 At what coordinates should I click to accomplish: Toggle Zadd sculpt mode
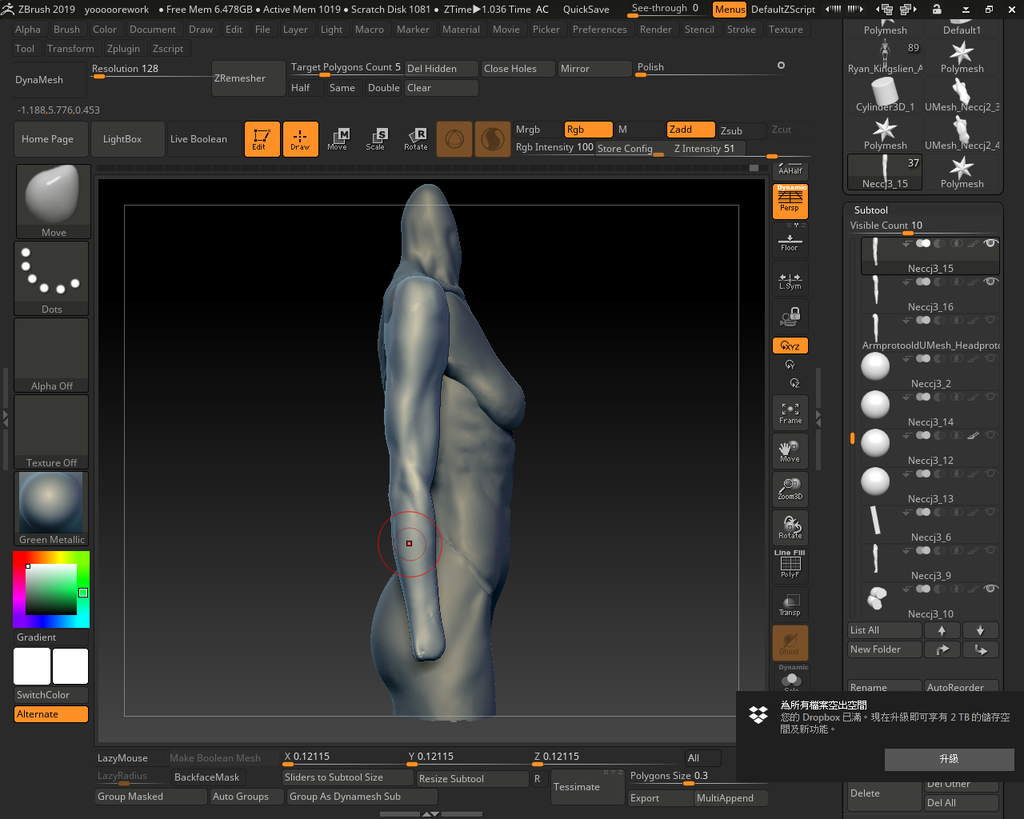coord(690,129)
